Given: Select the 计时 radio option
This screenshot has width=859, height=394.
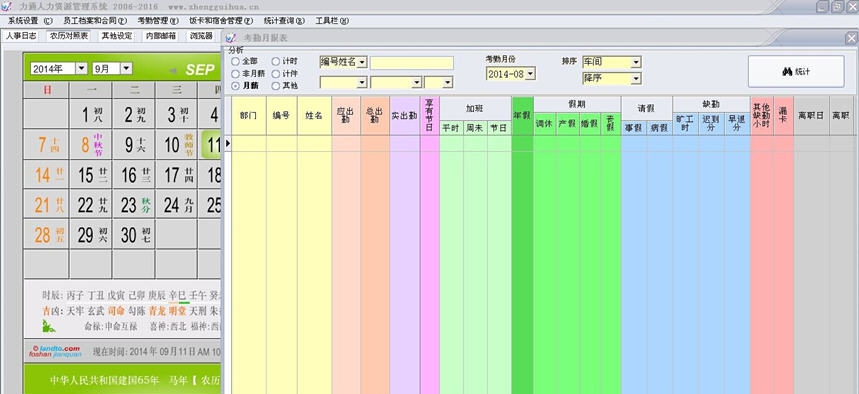Looking at the screenshot, I should [276, 61].
